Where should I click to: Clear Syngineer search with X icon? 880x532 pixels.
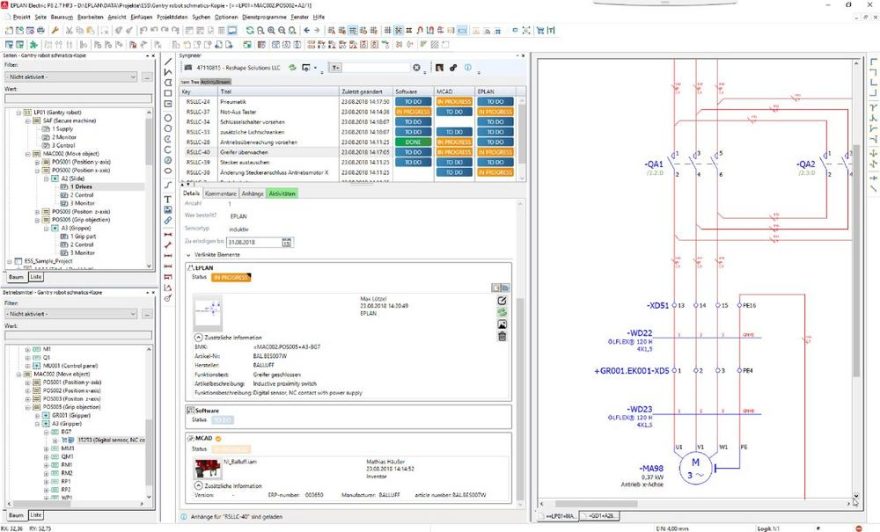coord(416,67)
